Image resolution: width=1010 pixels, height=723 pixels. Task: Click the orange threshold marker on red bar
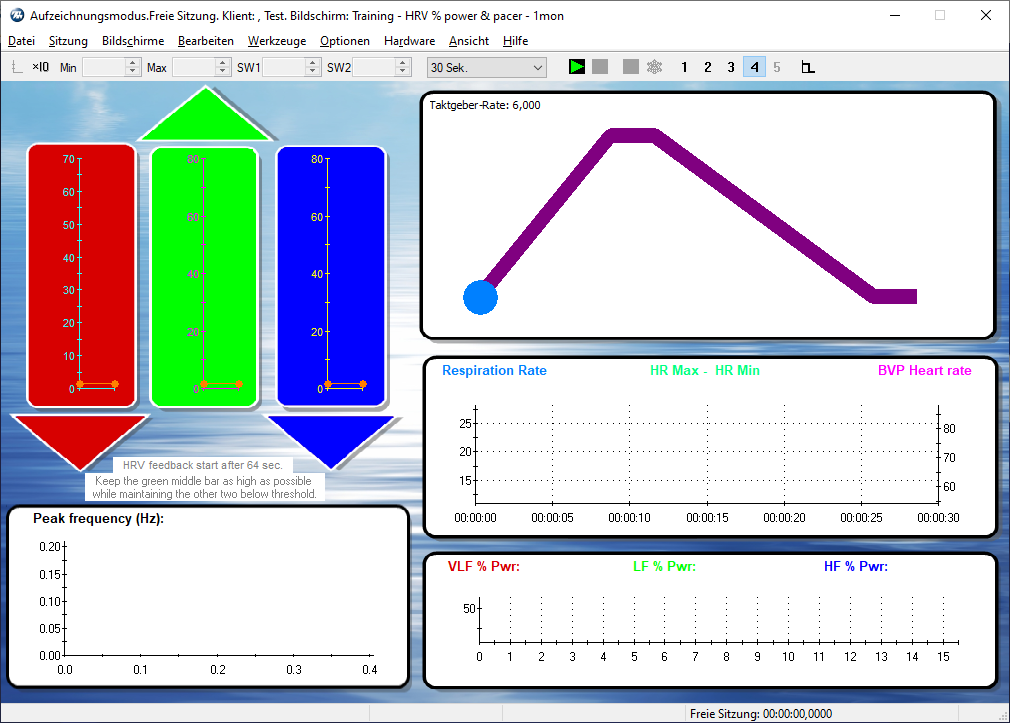[97, 384]
